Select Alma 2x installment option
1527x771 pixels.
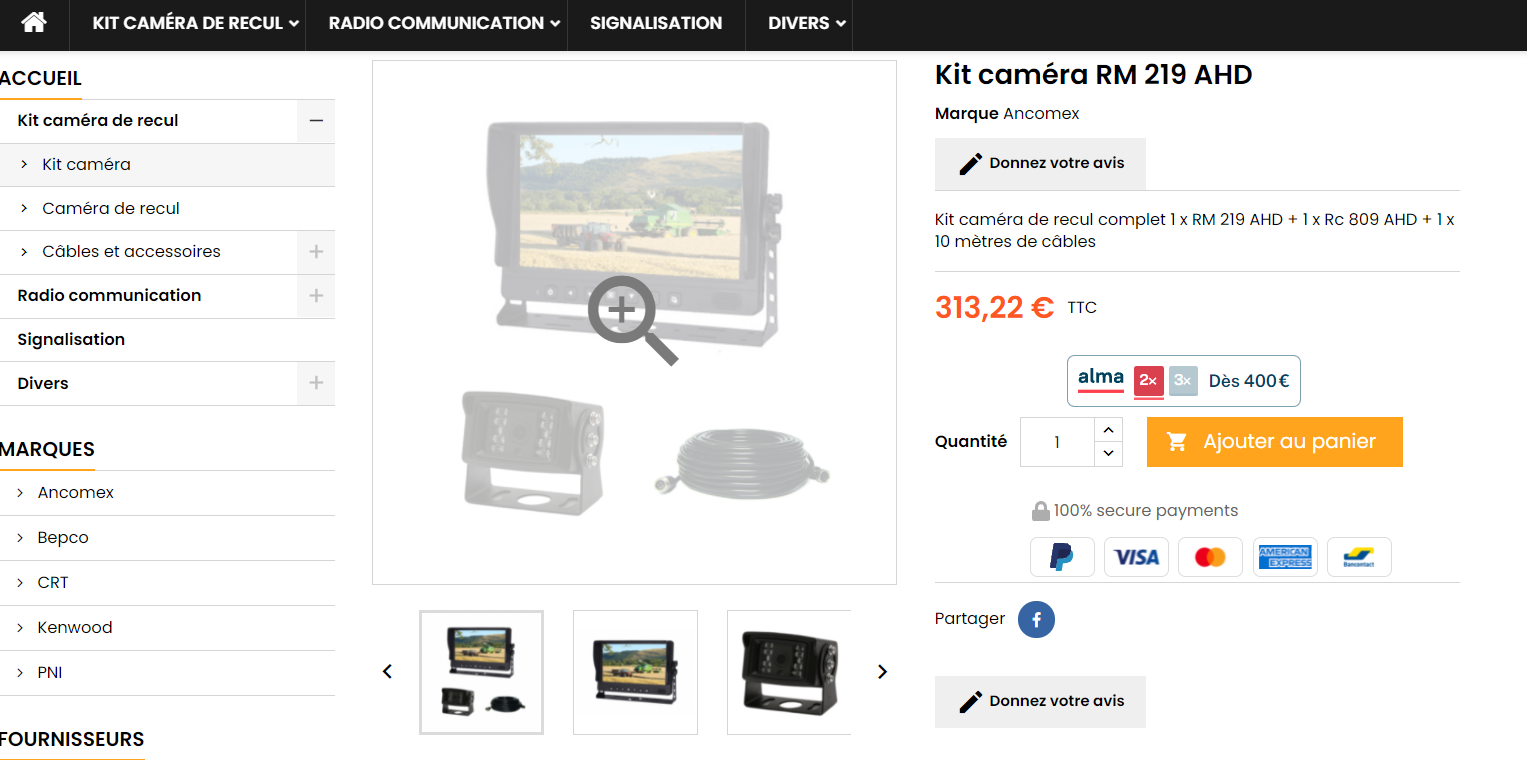point(1148,381)
